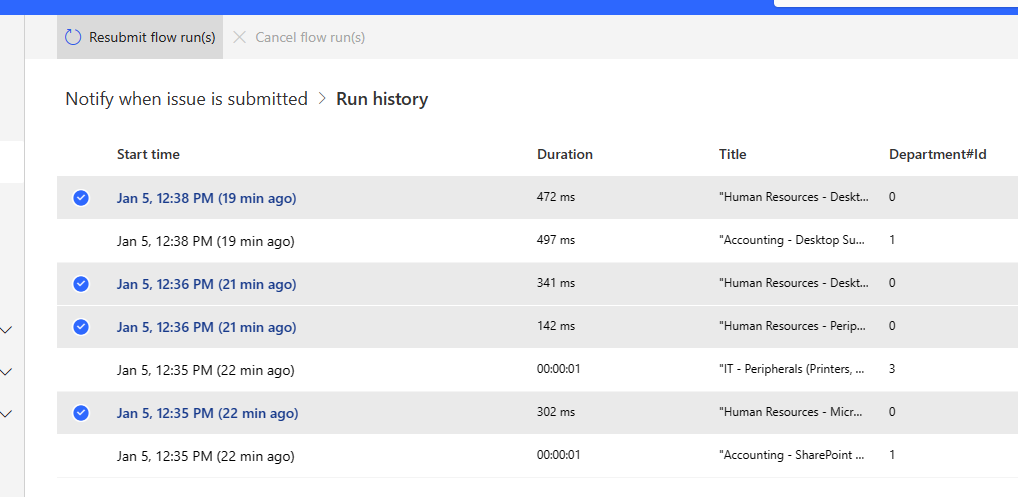
Task: Click the circular resubmit arrow icon
Action: pos(73,38)
